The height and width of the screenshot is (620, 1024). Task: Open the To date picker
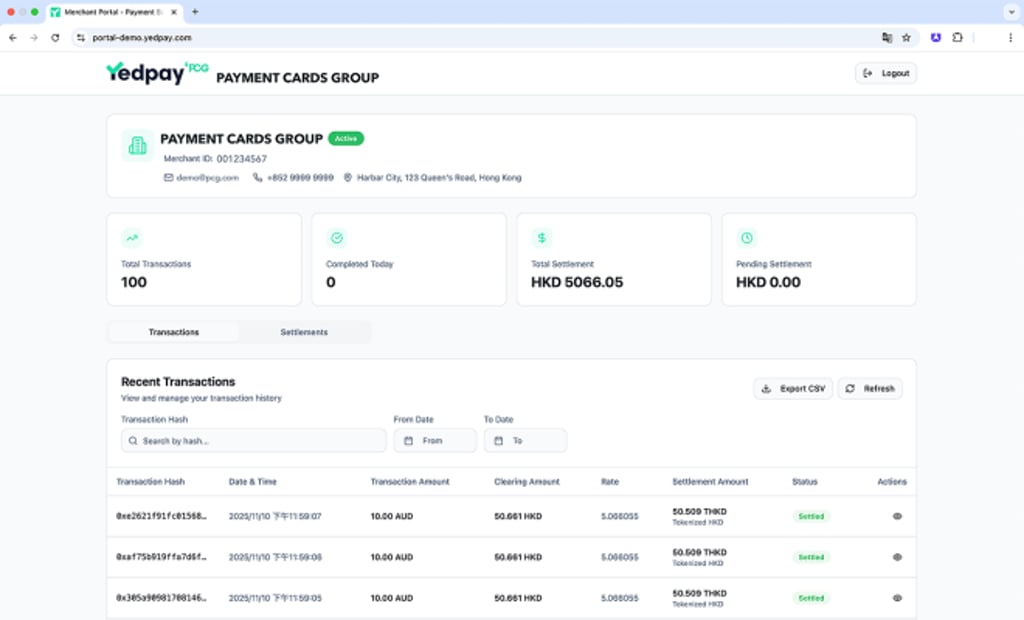coord(525,440)
